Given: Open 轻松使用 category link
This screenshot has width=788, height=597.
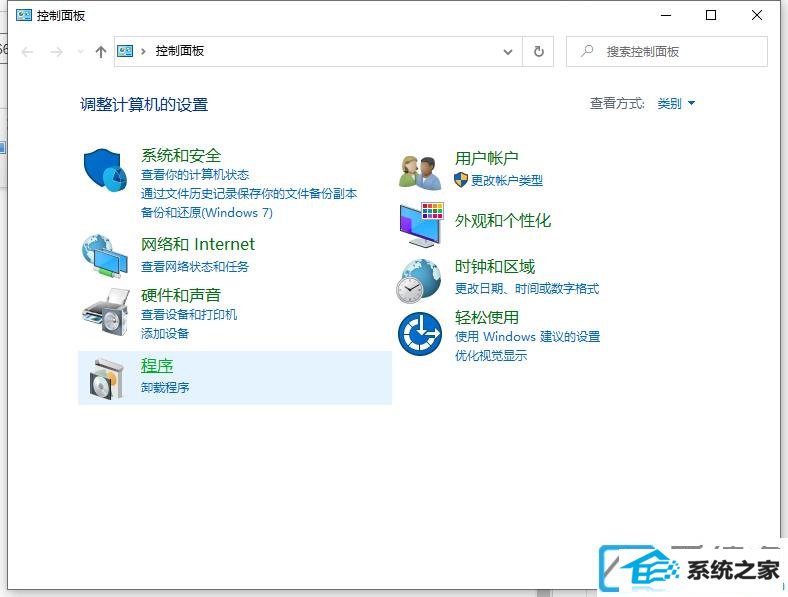Looking at the screenshot, I should (486, 317).
